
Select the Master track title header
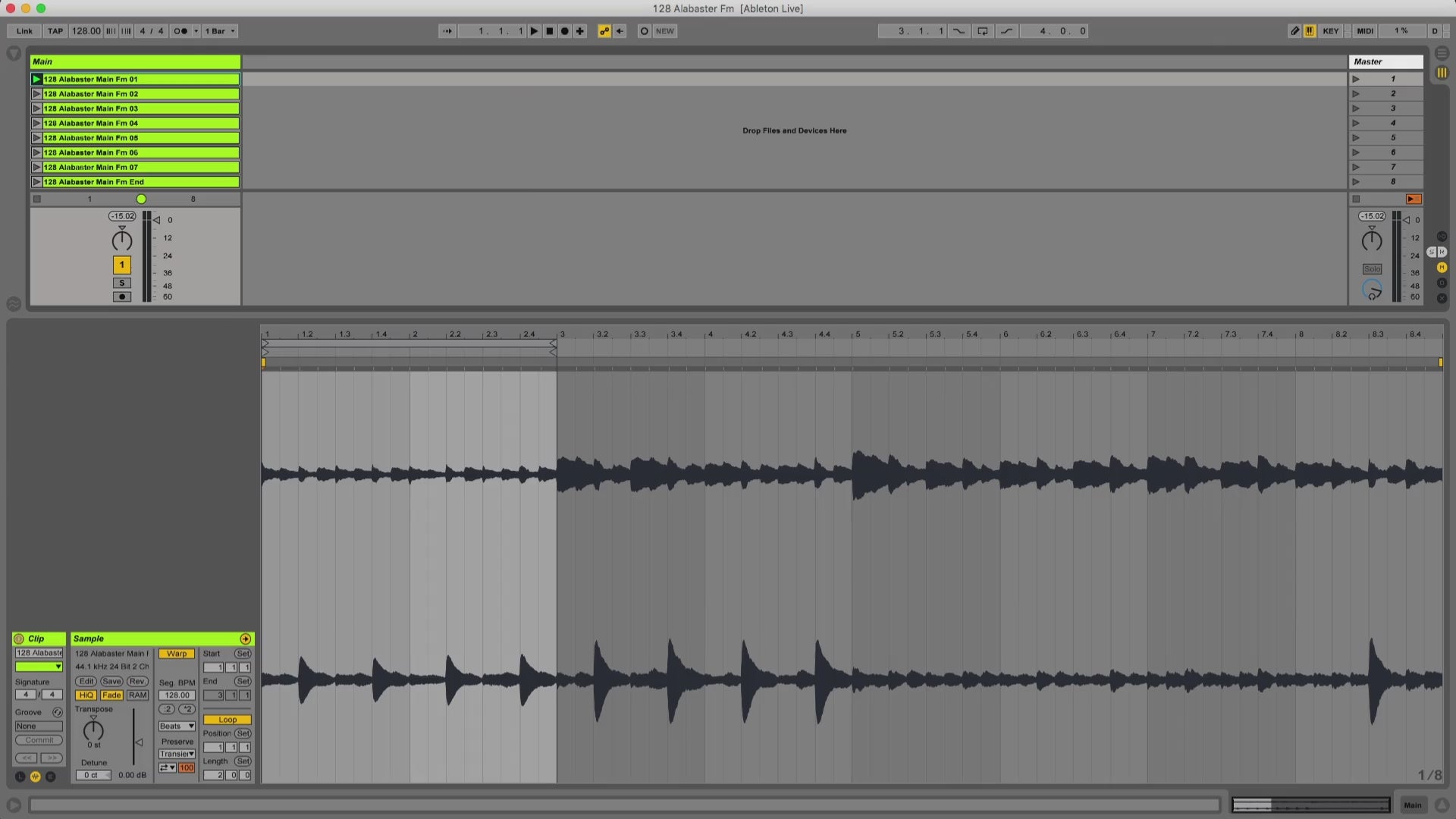click(1385, 61)
